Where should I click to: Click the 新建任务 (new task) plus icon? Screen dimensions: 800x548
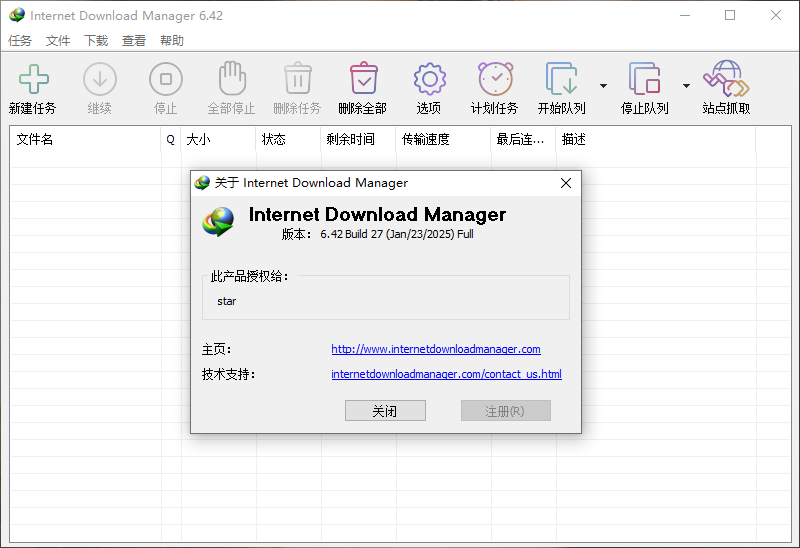[34, 79]
